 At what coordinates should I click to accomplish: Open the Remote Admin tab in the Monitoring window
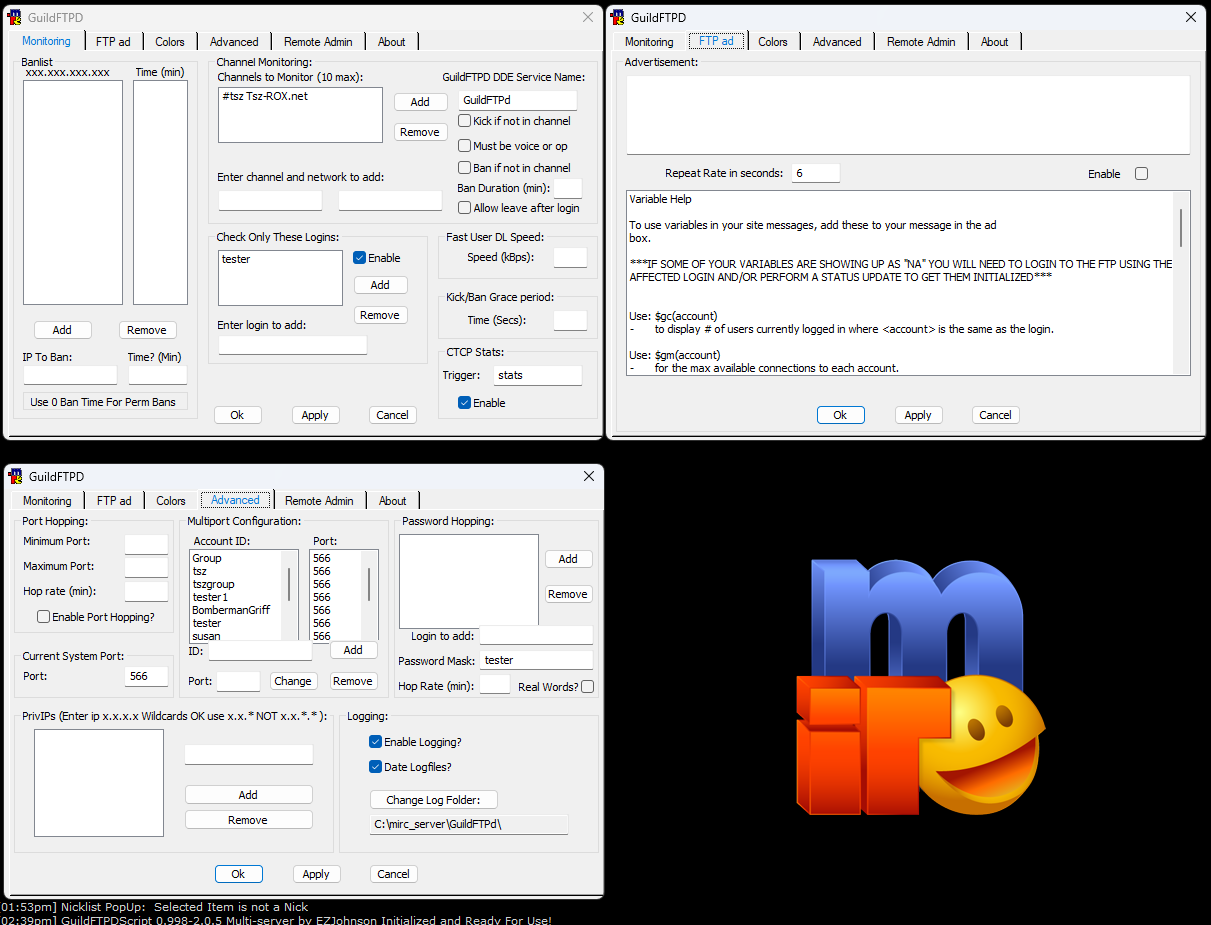[318, 42]
